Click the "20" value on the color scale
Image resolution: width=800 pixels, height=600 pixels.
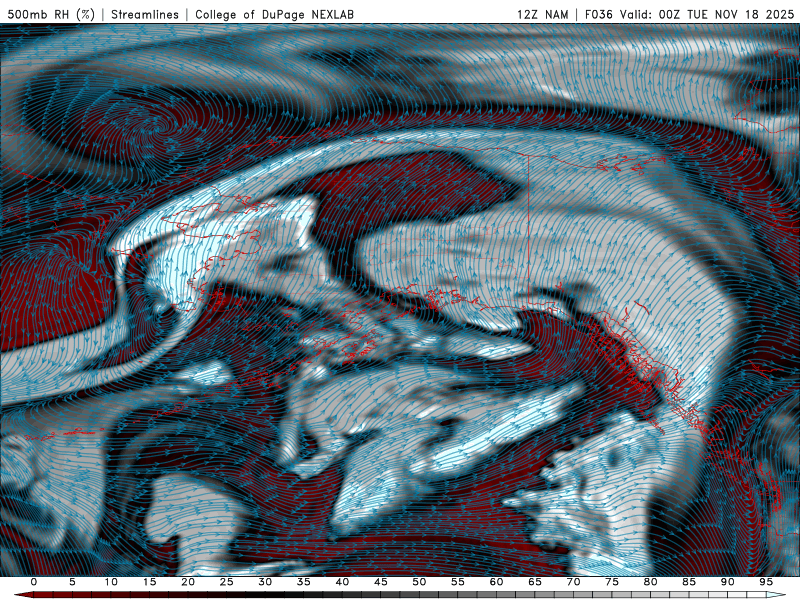pyautogui.click(x=188, y=582)
